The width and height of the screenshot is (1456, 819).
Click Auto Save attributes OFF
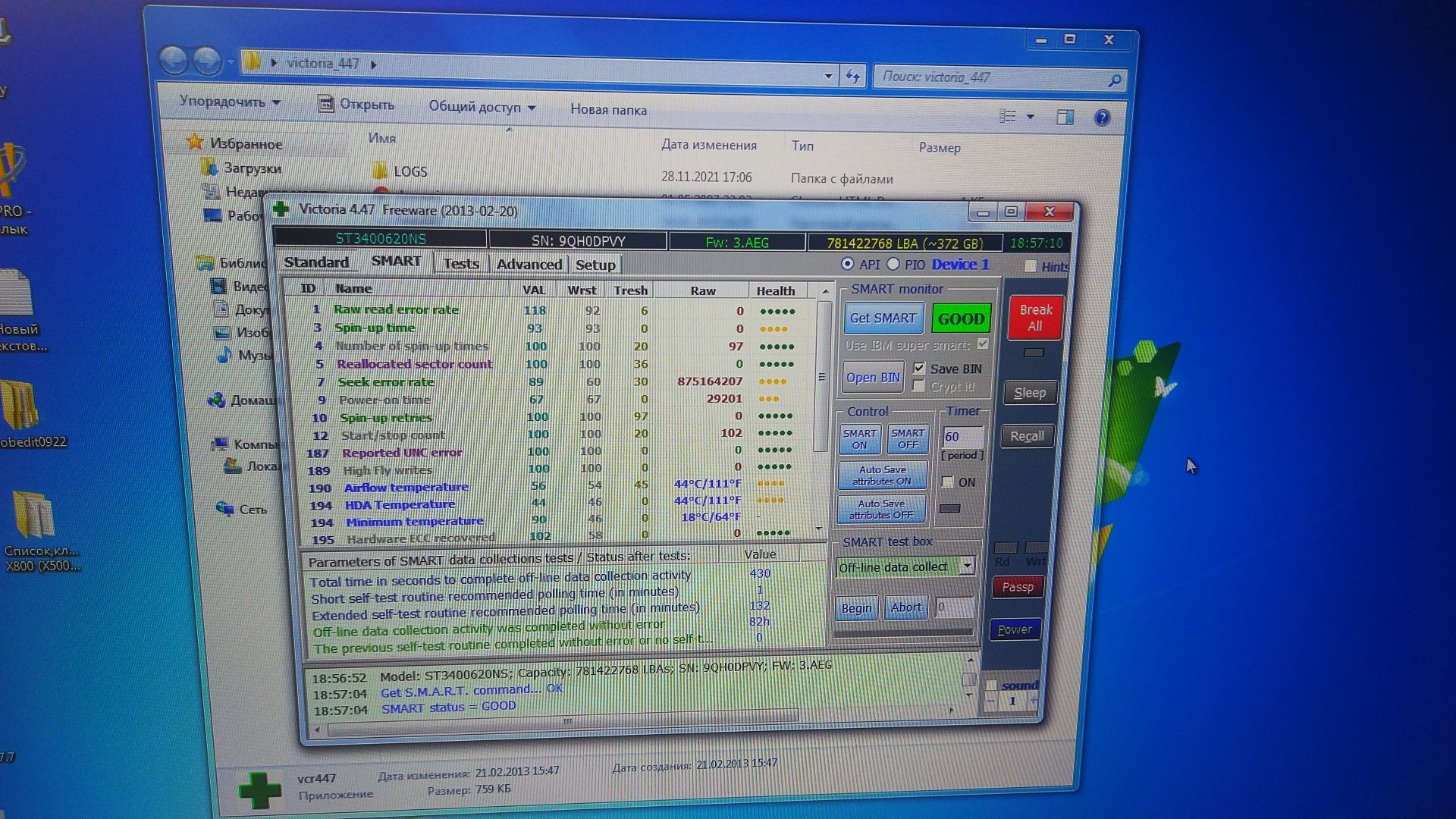click(880, 509)
